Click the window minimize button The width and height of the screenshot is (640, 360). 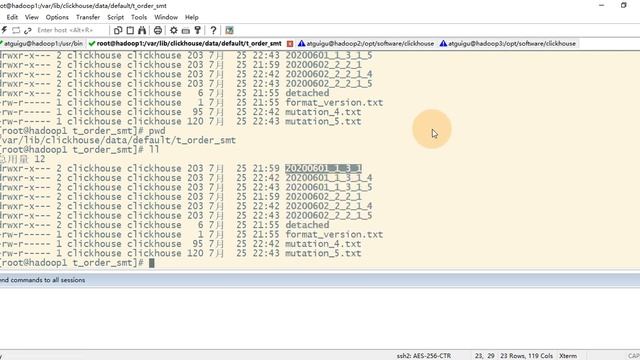(x=602, y=5)
